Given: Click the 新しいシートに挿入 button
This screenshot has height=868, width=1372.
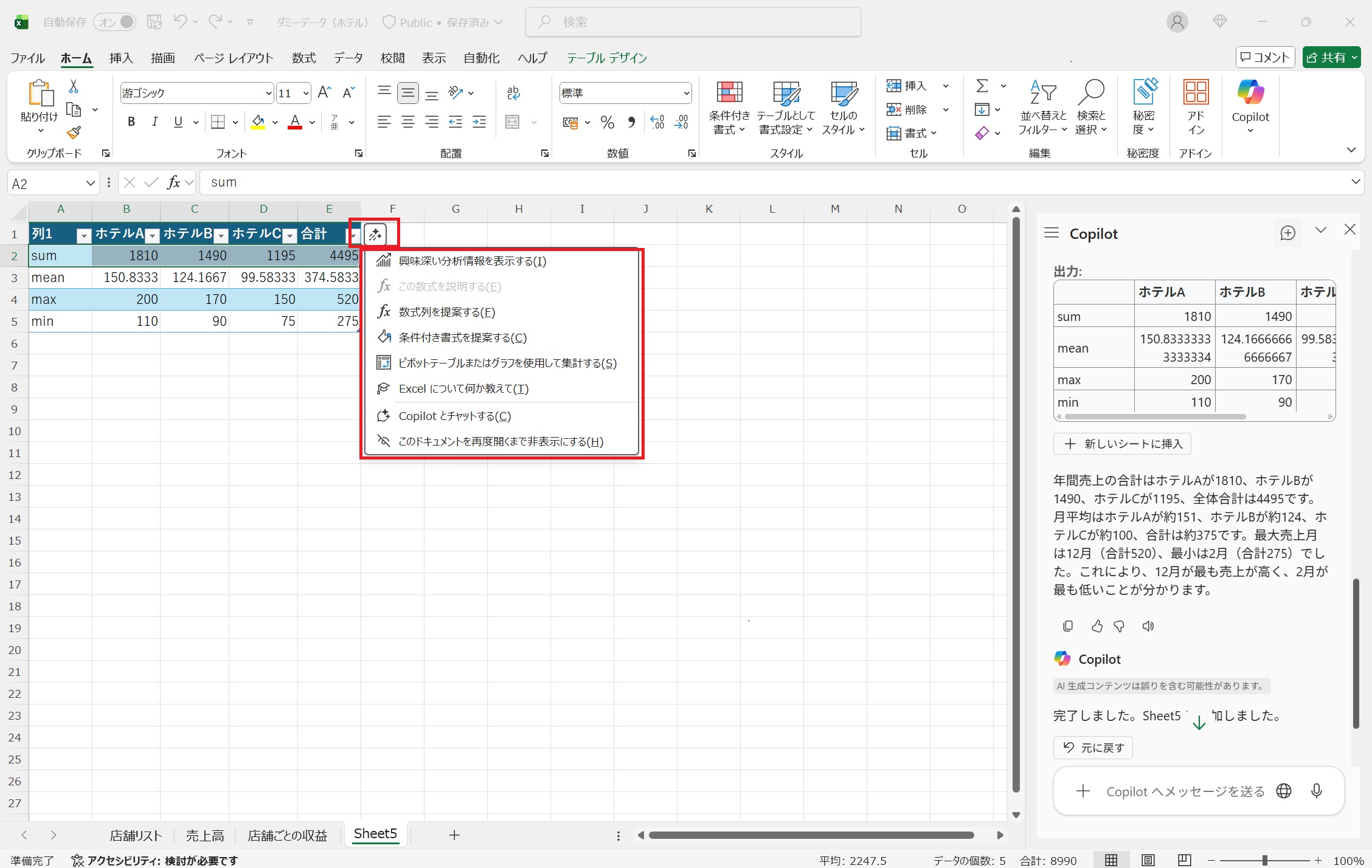Looking at the screenshot, I should (1122, 444).
